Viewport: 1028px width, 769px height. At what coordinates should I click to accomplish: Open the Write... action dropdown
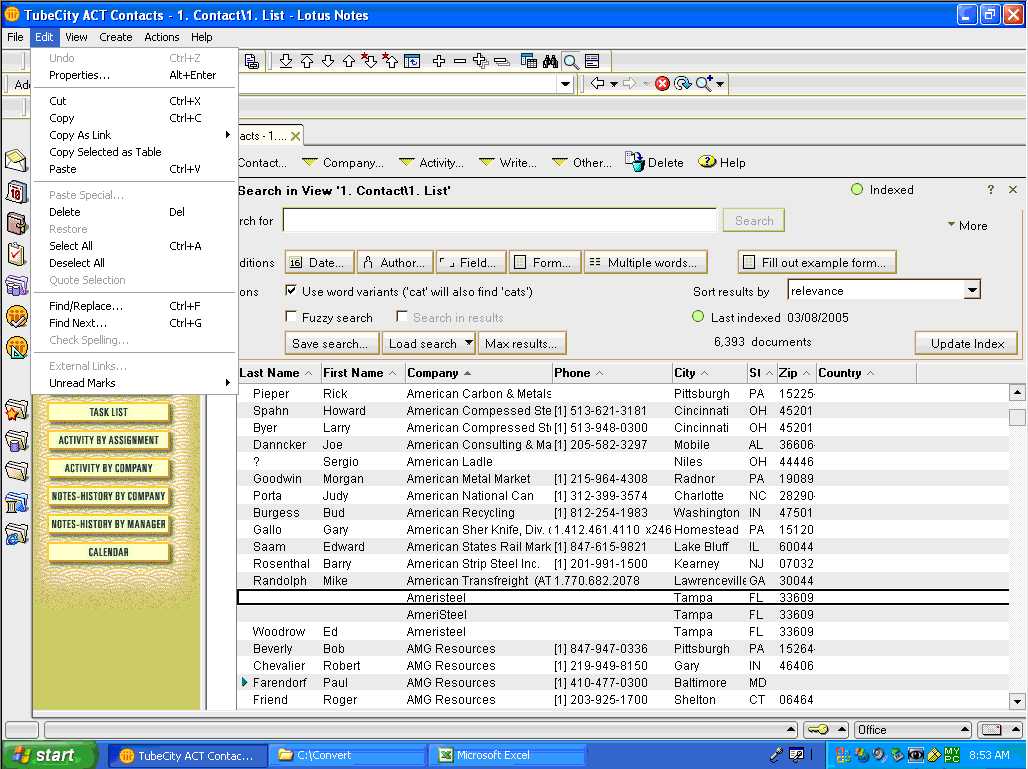pyautogui.click(x=507, y=163)
